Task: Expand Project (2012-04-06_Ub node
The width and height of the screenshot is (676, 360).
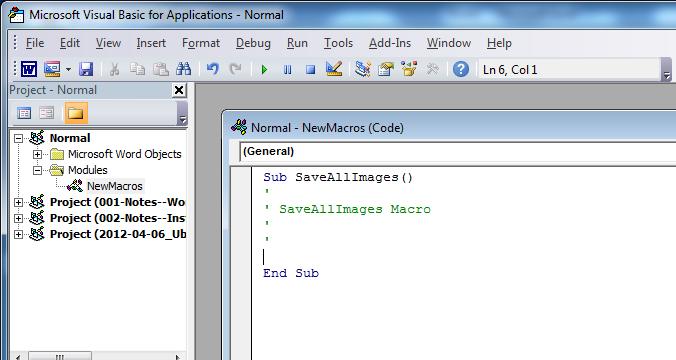Action: [x=18, y=234]
